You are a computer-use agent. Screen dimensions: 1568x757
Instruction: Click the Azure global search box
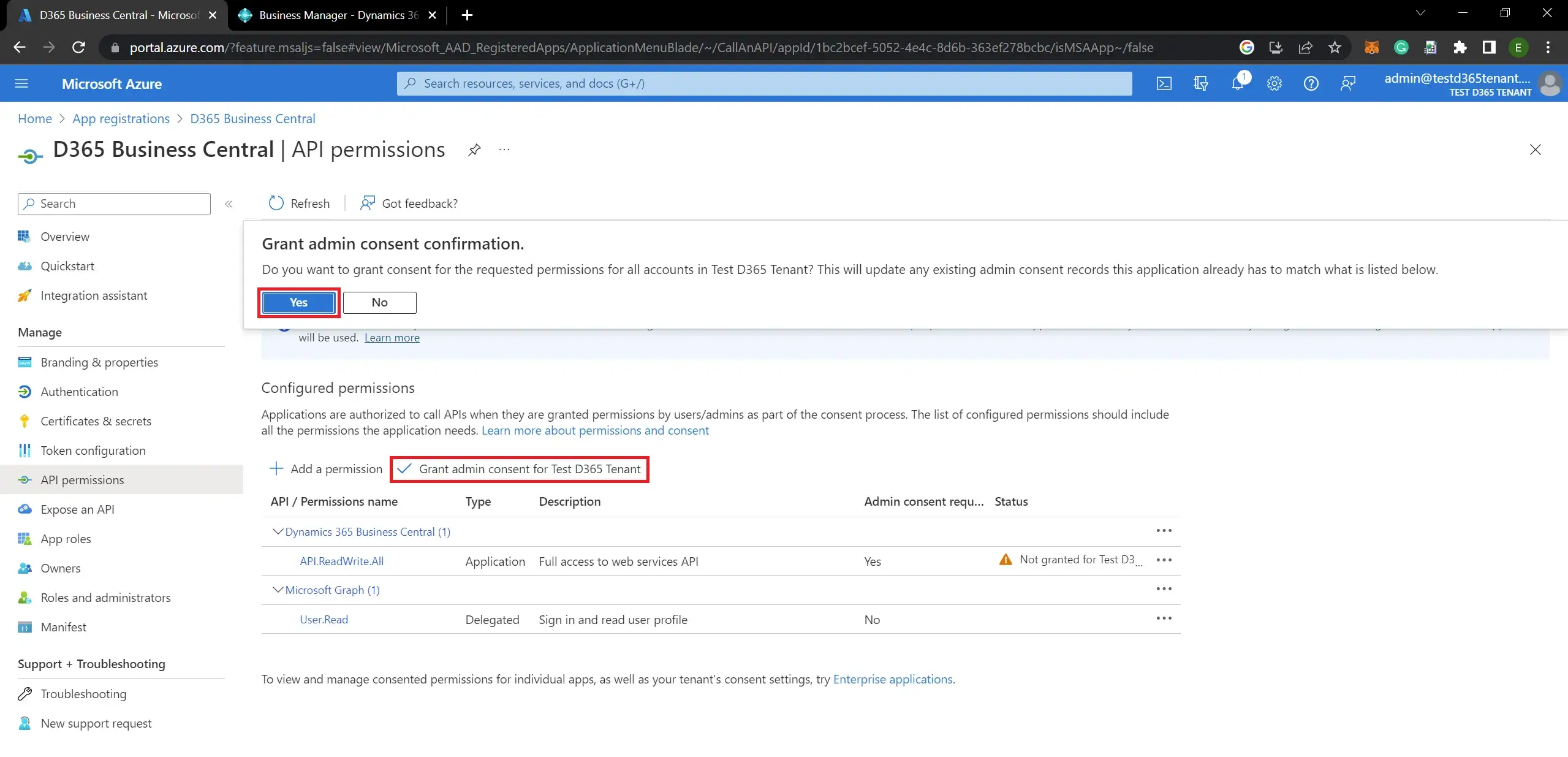click(x=764, y=83)
